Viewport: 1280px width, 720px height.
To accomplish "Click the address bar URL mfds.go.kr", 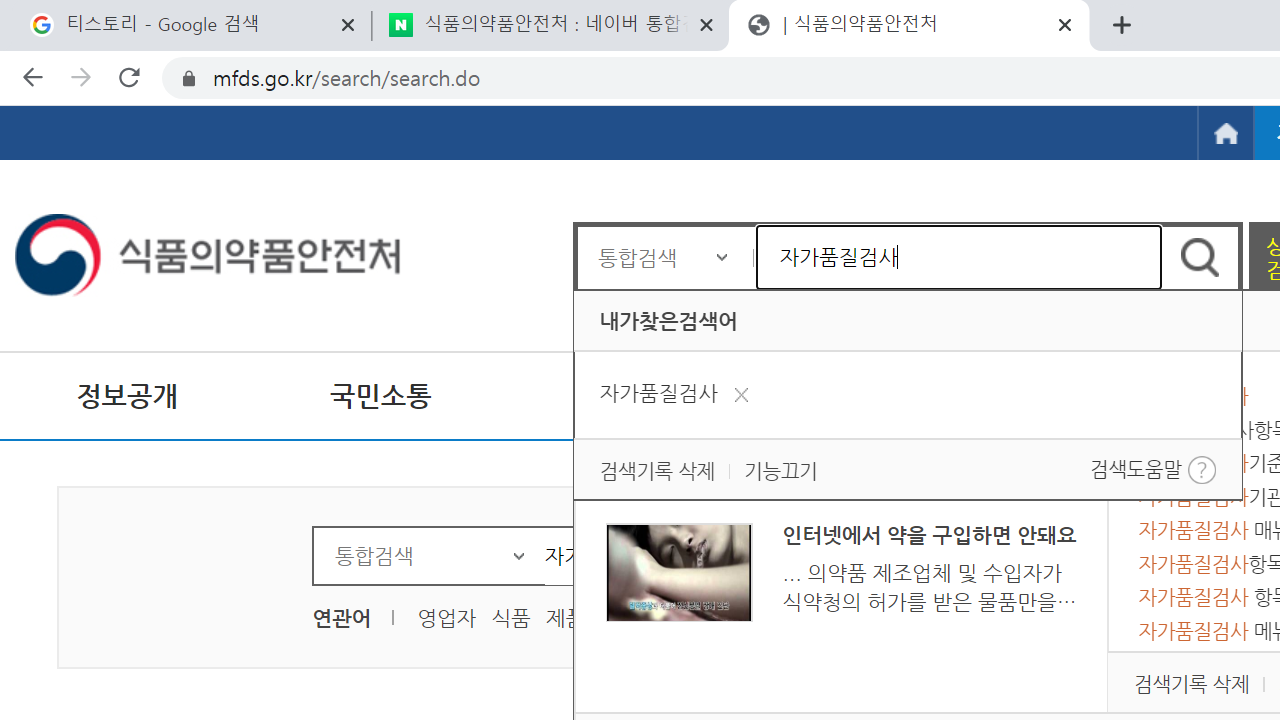I will pyautogui.click(x=347, y=79).
